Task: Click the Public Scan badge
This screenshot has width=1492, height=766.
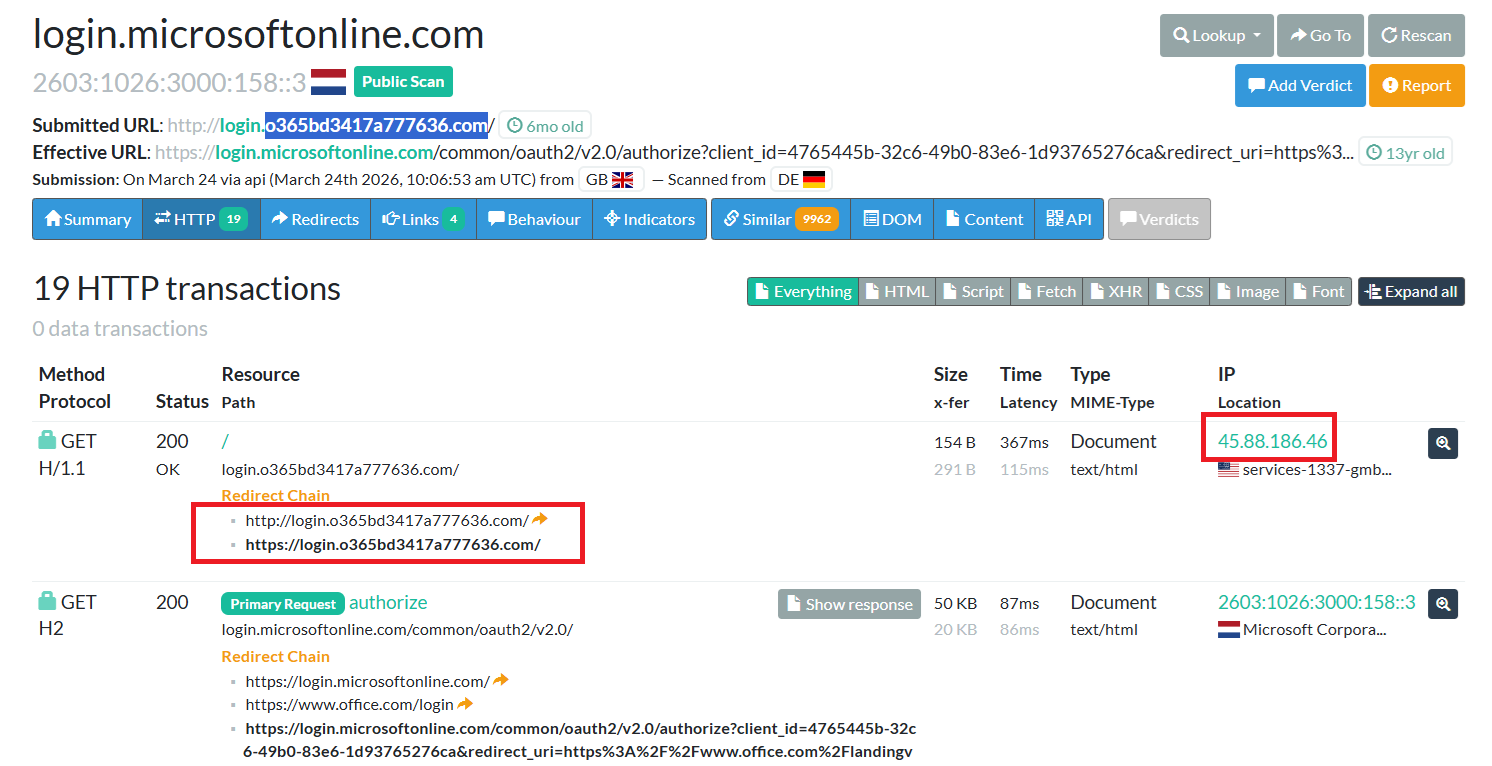Action: 403,82
